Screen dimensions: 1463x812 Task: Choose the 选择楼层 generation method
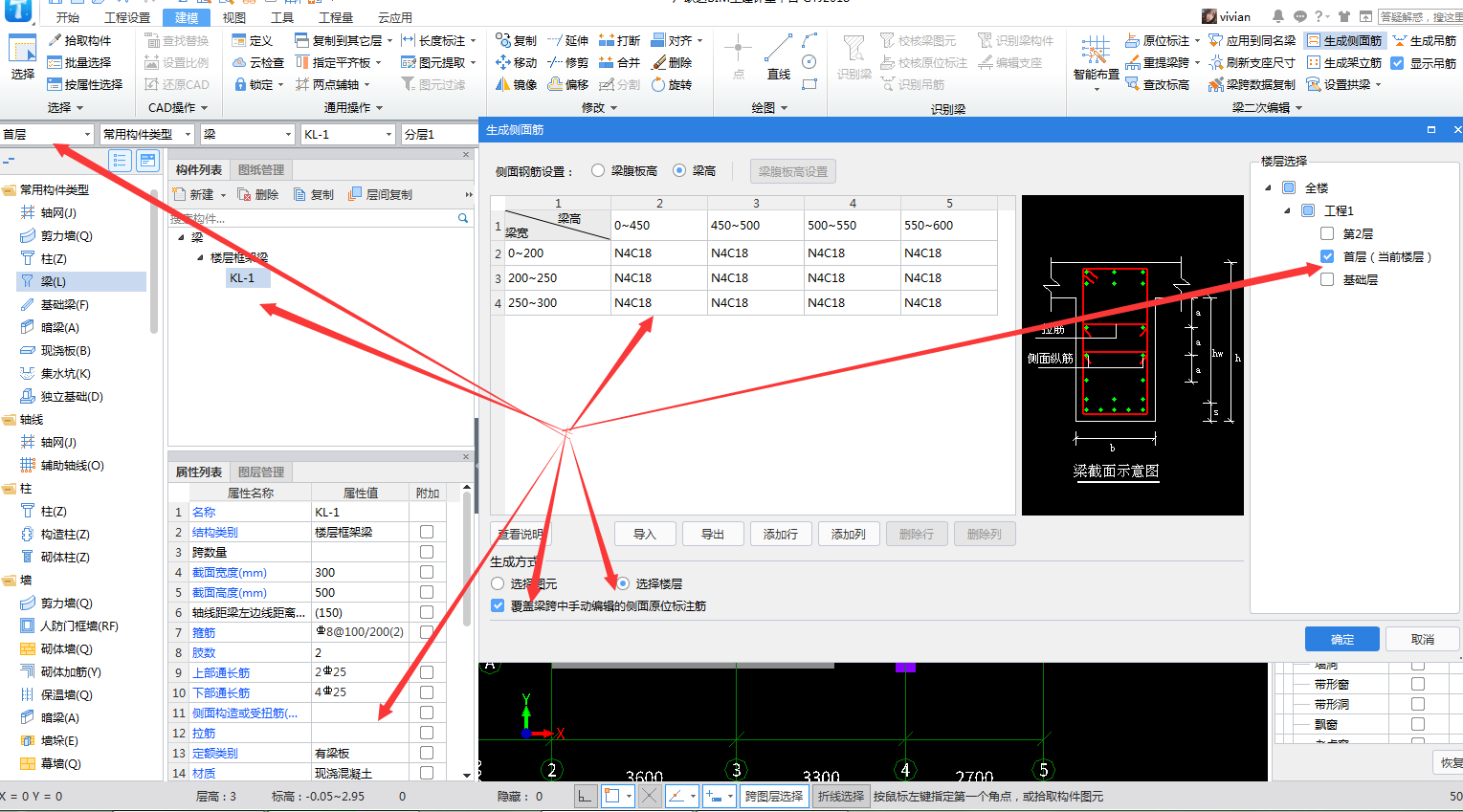coord(650,583)
